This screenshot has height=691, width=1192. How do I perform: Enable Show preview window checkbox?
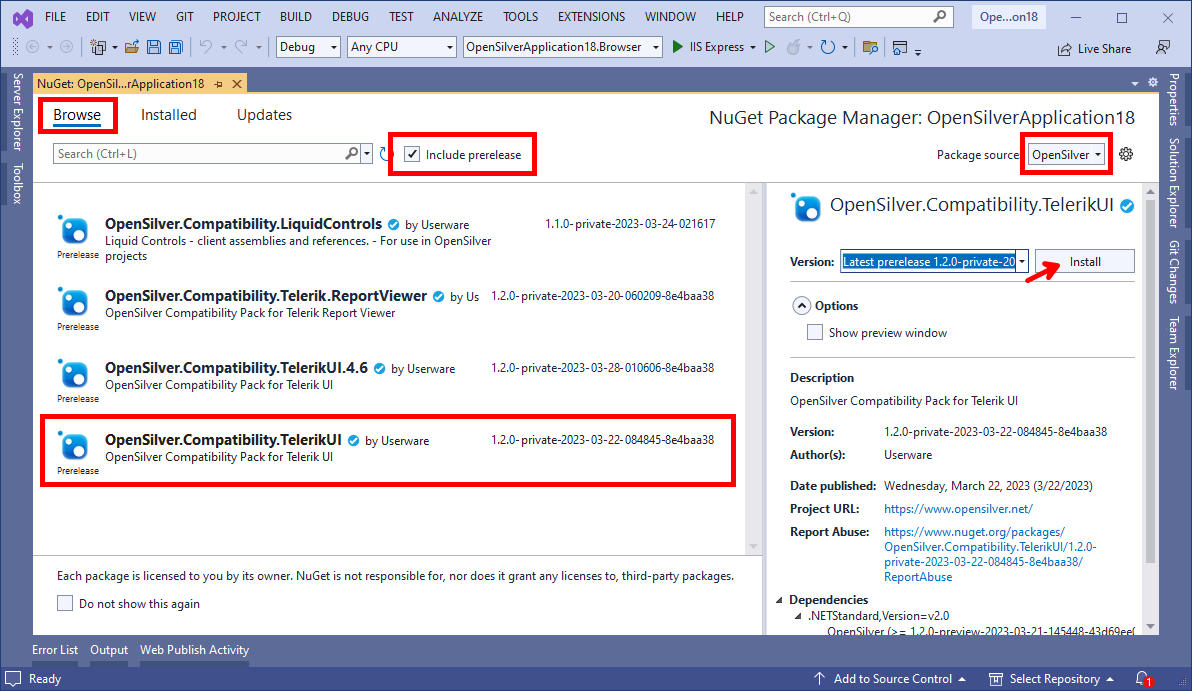(x=815, y=333)
